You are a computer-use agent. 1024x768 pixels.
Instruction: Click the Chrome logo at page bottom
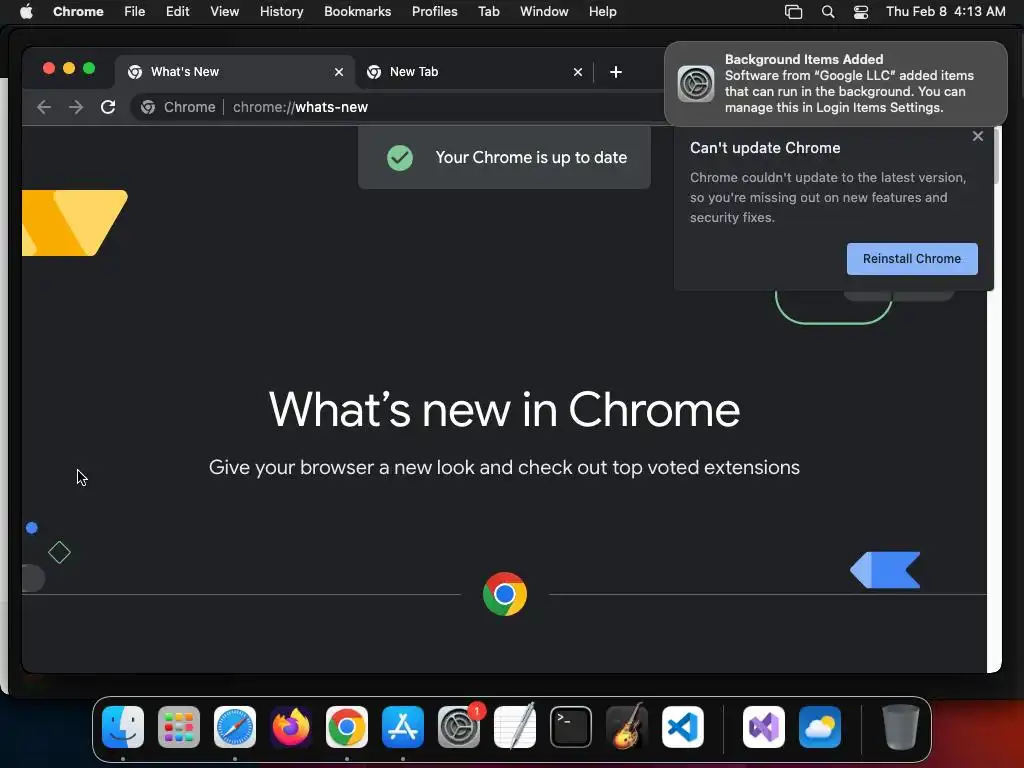(505, 594)
